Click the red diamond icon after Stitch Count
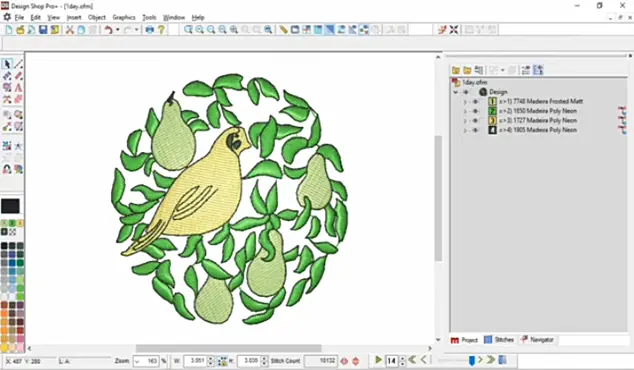 coord(355,361)
